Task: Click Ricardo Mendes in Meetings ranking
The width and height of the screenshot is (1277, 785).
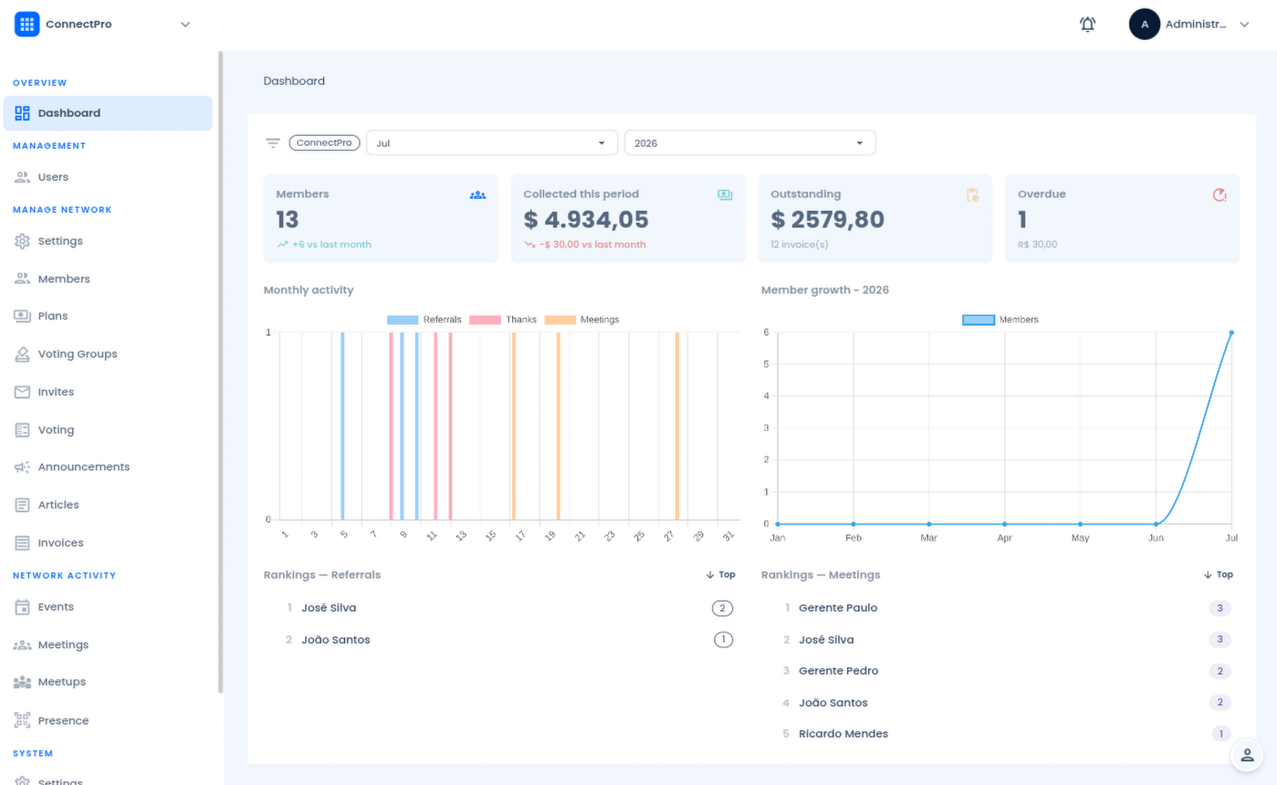Action: pyautogui.click(x=843, y=734)
